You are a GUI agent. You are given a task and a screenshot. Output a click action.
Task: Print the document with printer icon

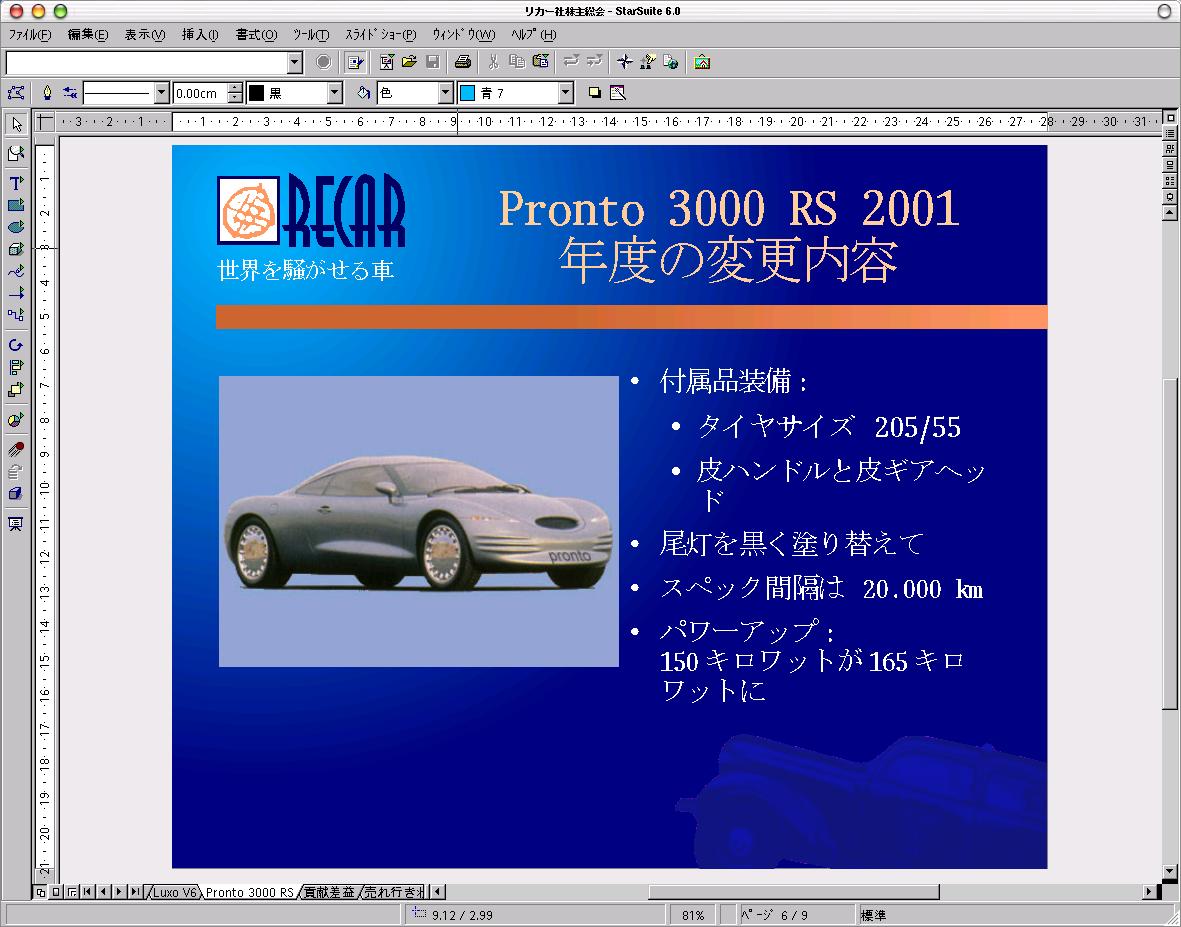[x=462, y=62]
